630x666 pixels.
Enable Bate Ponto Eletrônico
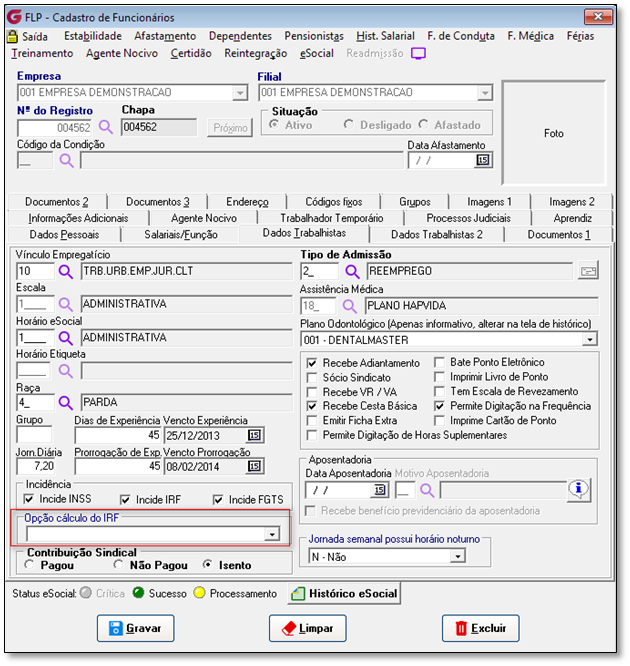coord(439,363)
